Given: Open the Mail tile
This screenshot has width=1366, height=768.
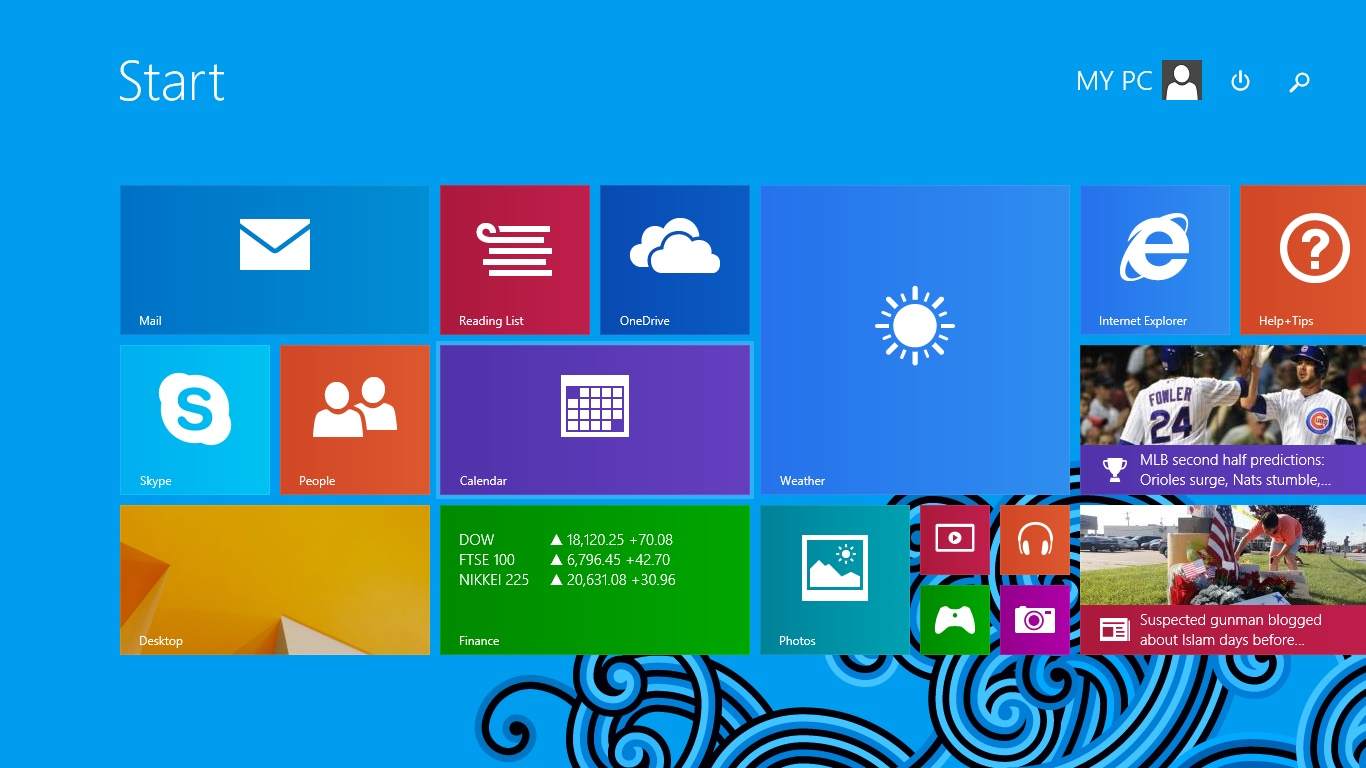Looking at the screenshot, I should [x=274, y=259].
